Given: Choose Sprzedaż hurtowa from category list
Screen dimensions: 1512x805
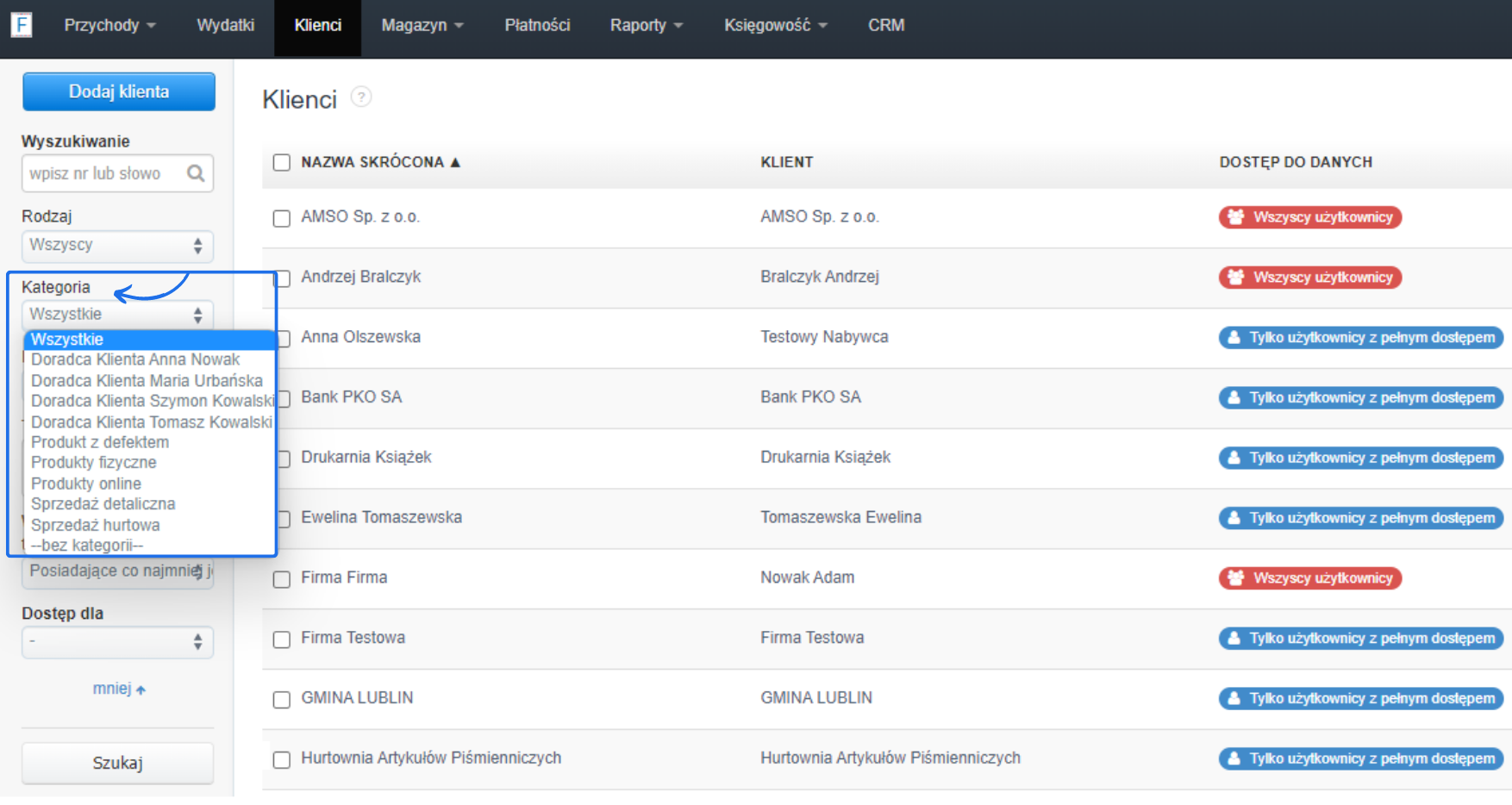Looking at the screenshot, I should (x=96, y=525).
